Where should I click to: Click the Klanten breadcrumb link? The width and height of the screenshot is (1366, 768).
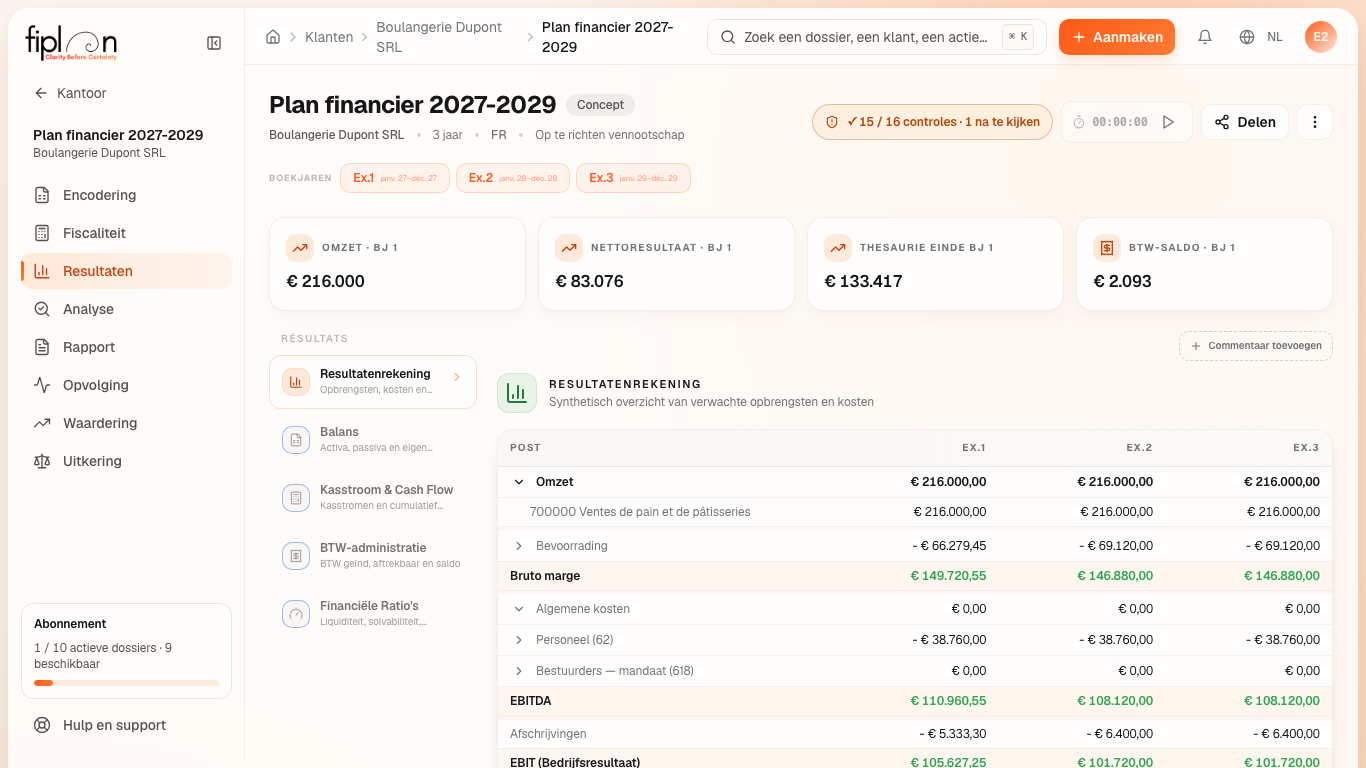[x=329, y=37]
